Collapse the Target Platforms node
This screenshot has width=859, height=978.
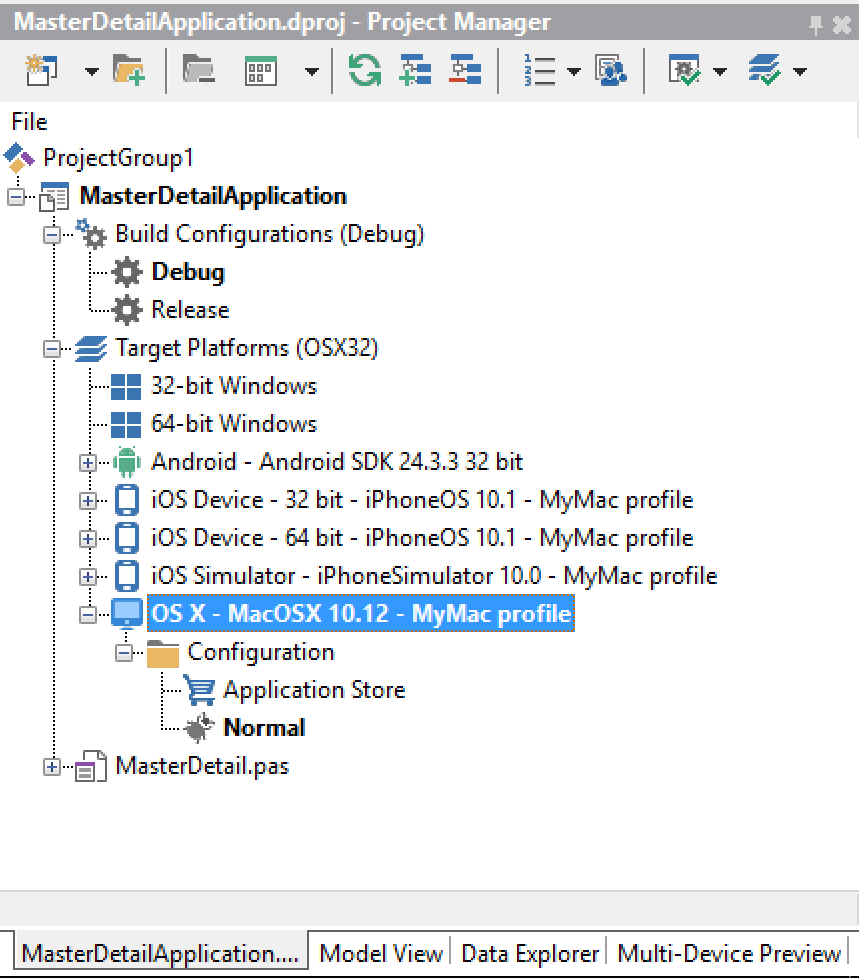(52, 349)
